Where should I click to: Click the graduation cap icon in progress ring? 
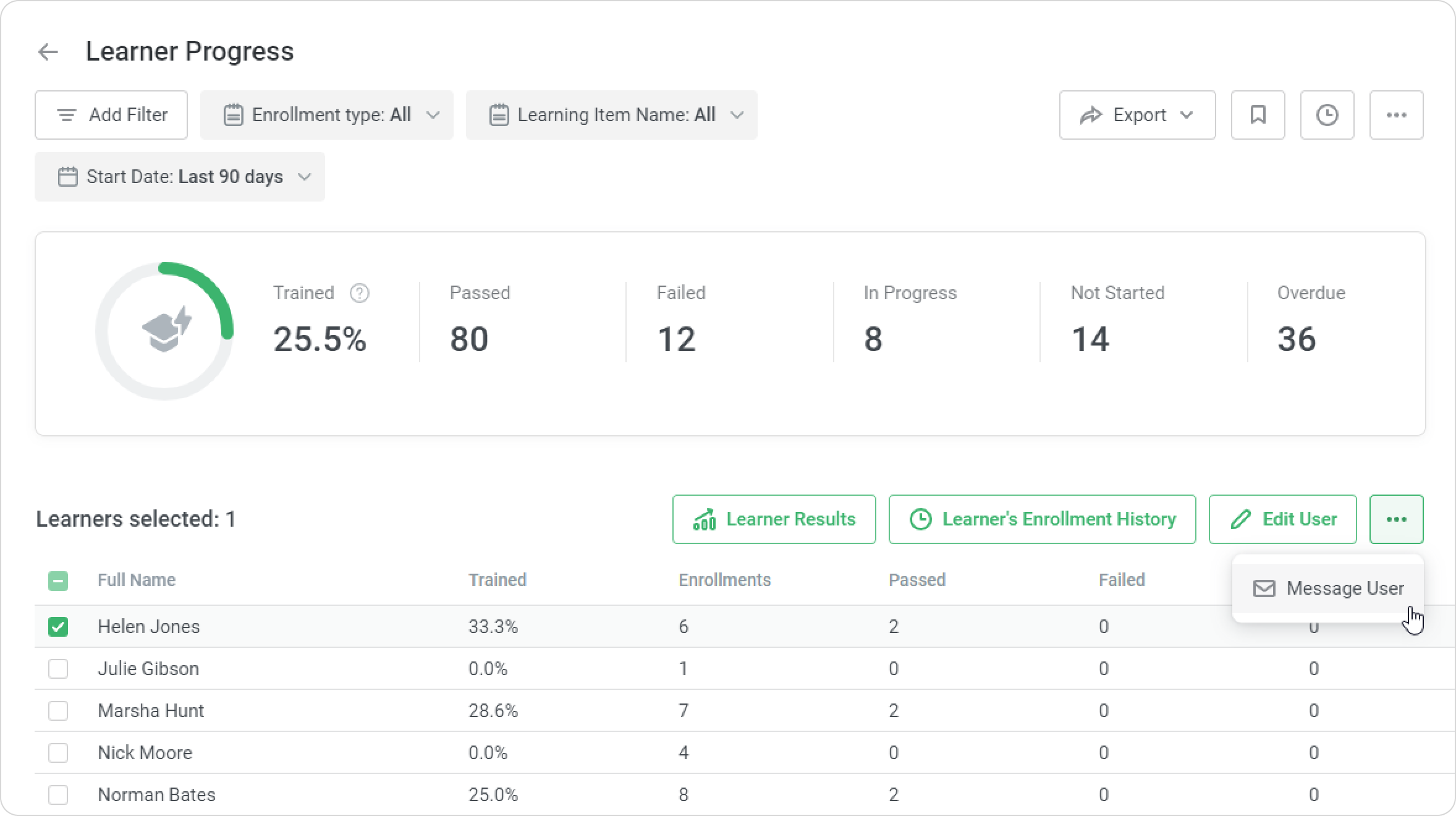coord(166,330)
